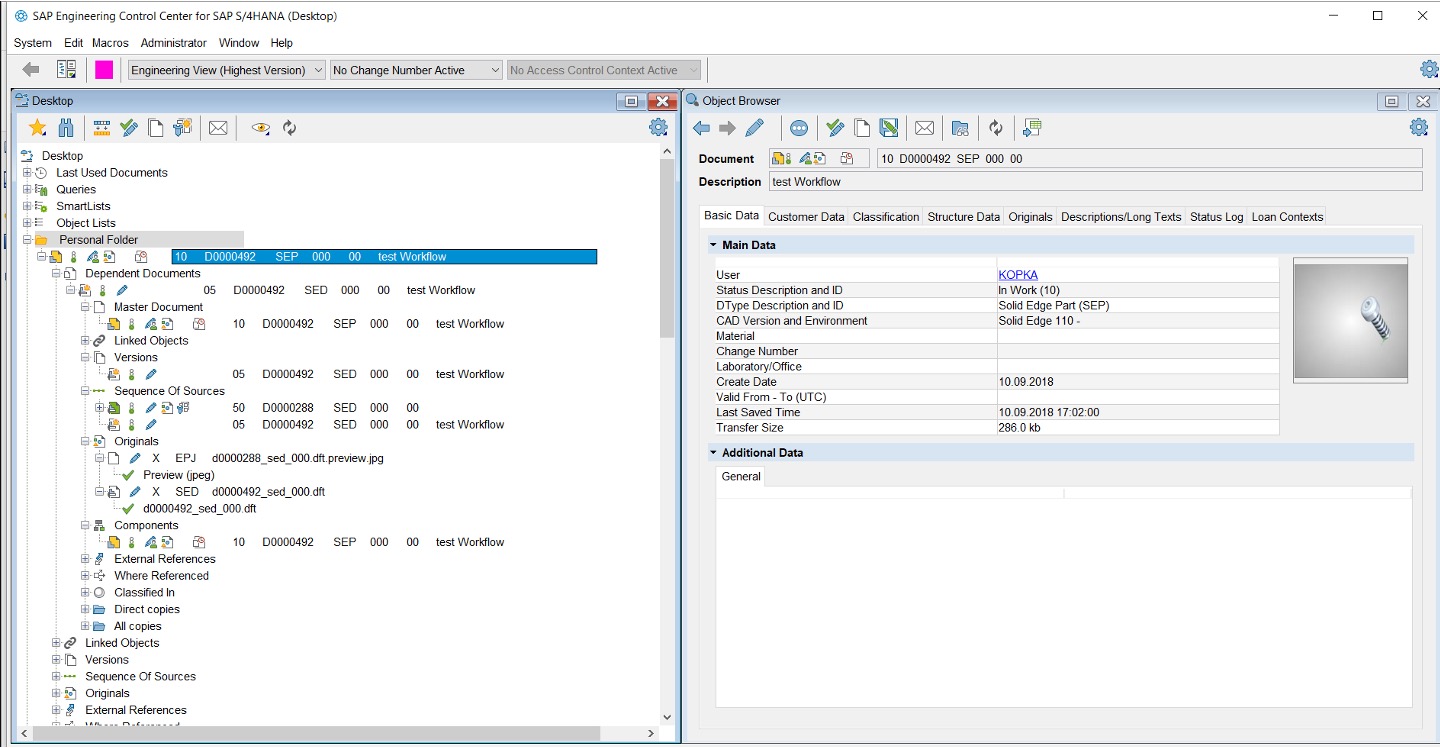Switch to the Originals tab
Screen dimensions: 1440x748
1030,216
